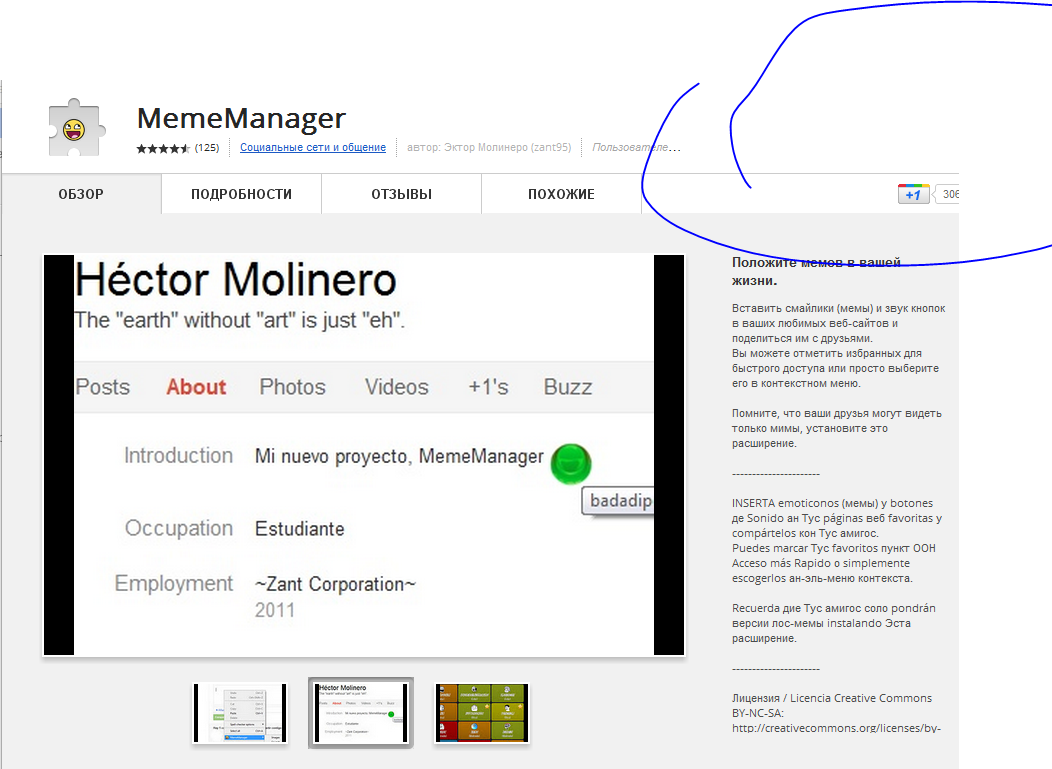Show the ПОХОЖИЕ related tab
This screenshot has height=769, width=1052.
(x=562, y=194)
